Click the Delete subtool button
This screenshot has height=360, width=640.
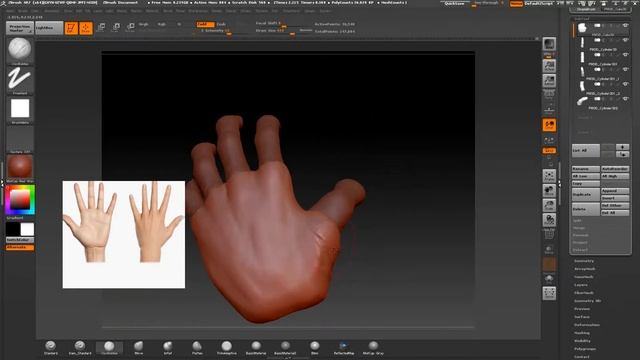coord(586,209)
